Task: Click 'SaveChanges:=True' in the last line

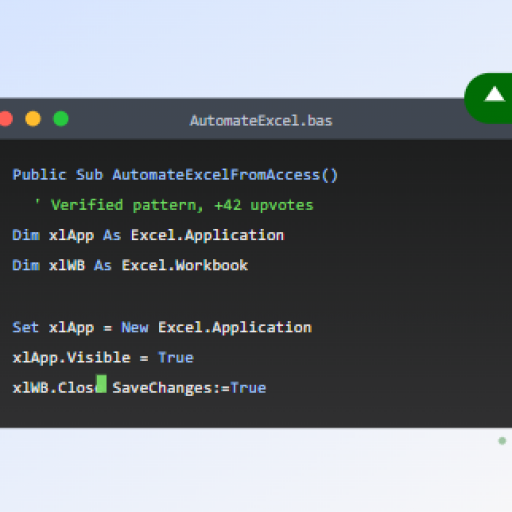Action: [189, 388]
